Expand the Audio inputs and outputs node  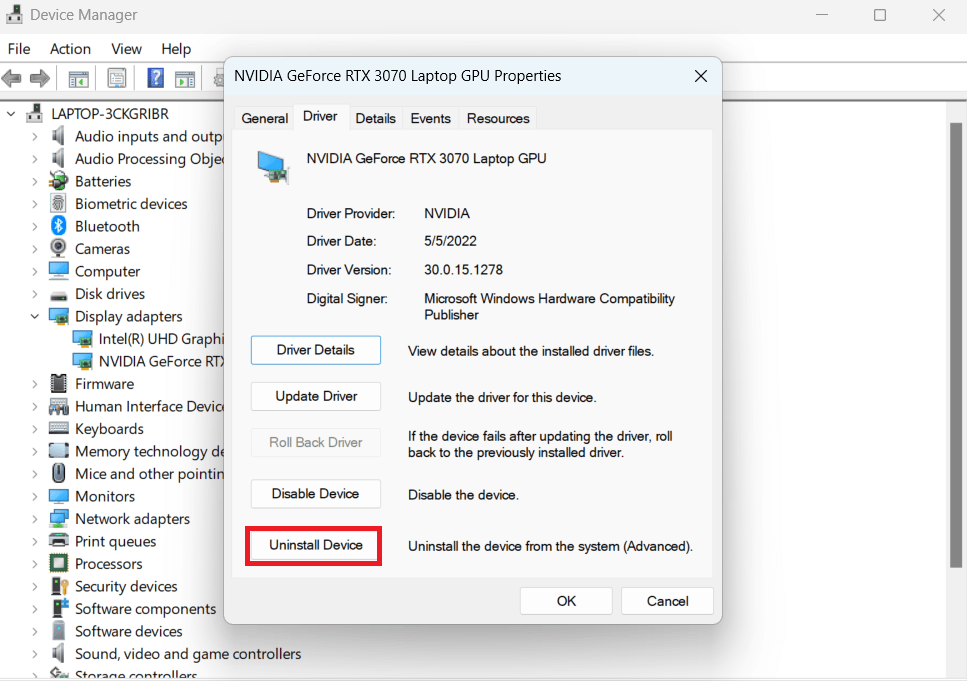coord(35,136)
